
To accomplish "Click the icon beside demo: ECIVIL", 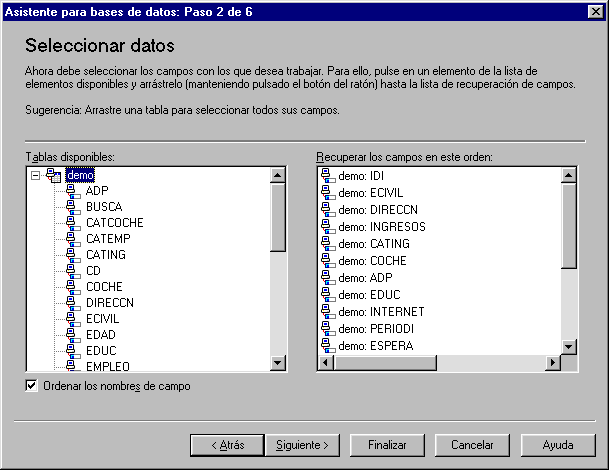I will (x=328, y=193).
